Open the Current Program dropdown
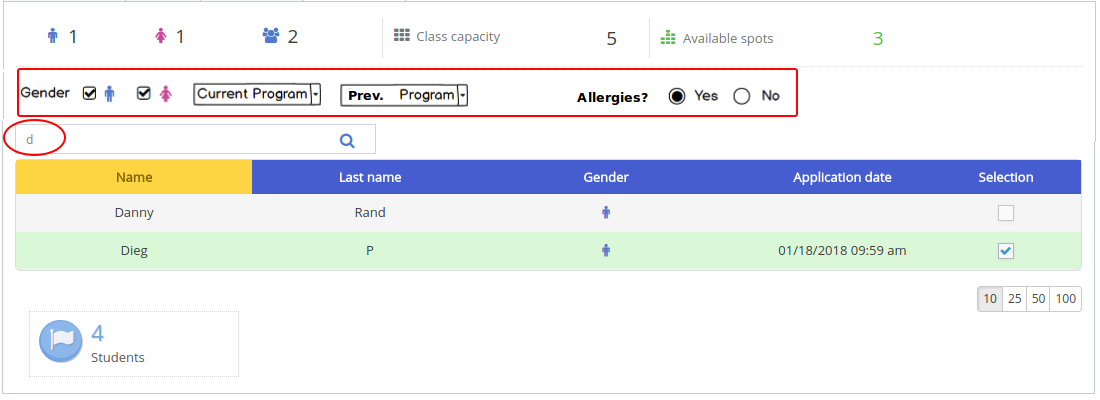The width and height of the screenshot is (1100, 400). click(257, 94)
